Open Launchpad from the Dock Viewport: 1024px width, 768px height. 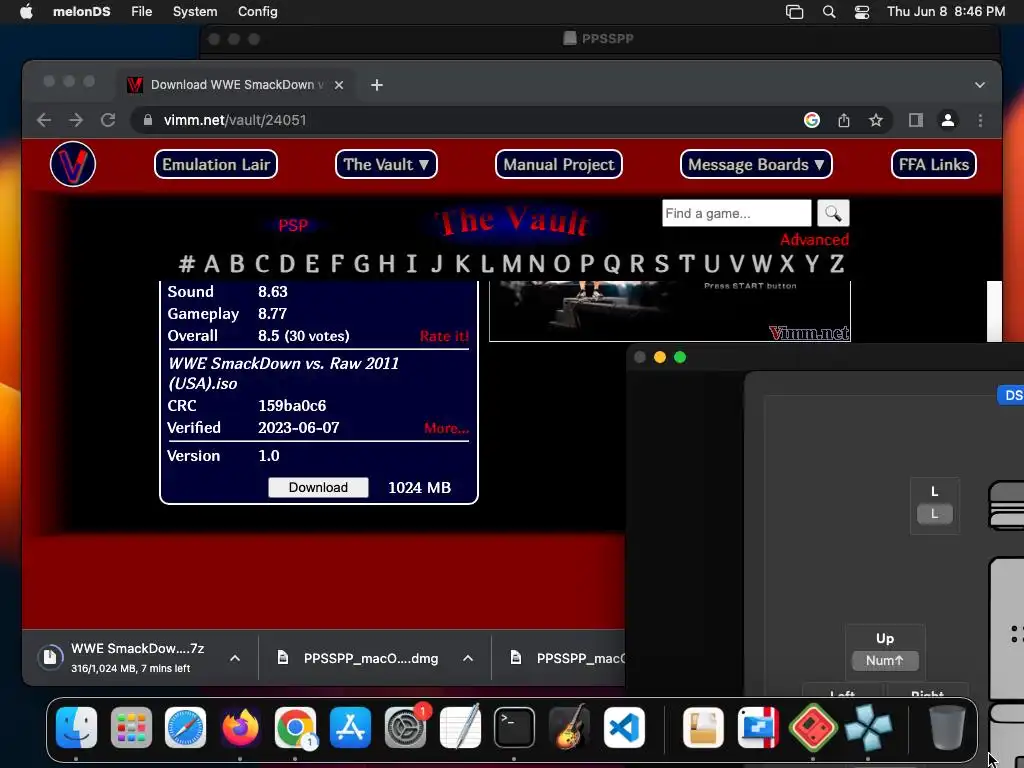pos(131,728)
